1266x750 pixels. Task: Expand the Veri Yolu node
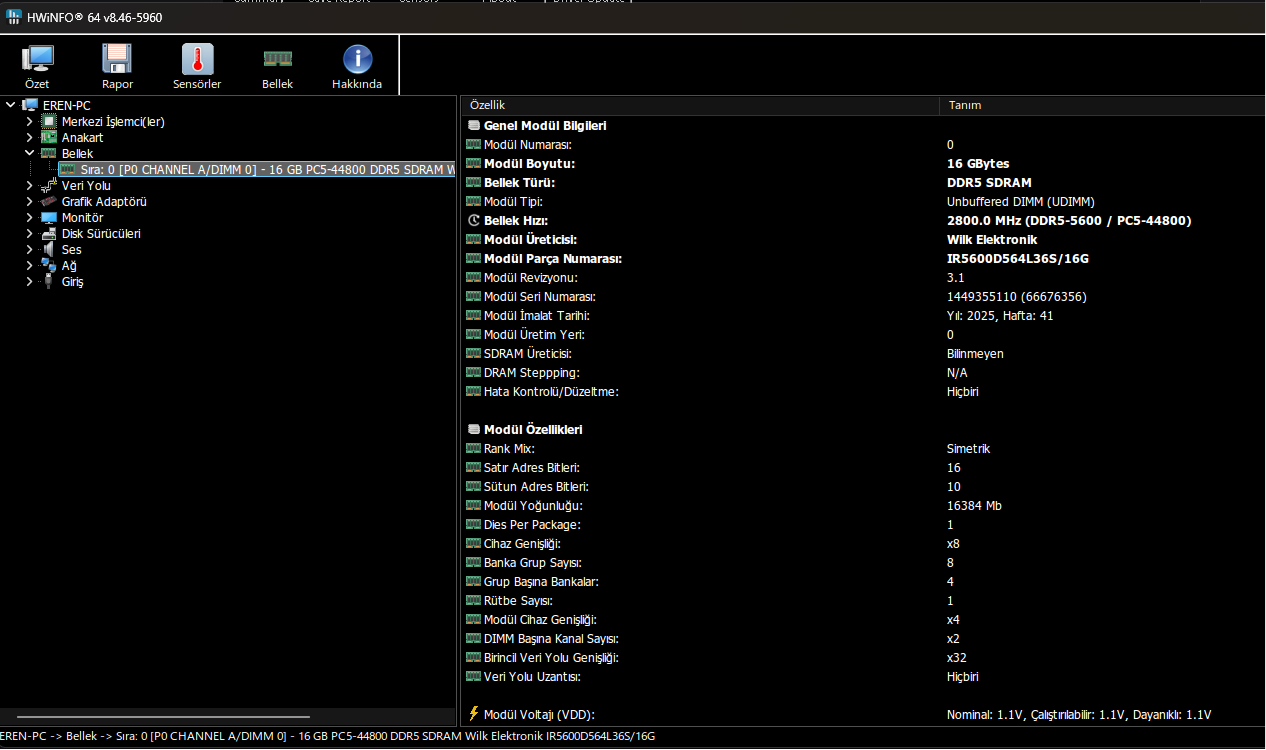tap(29, 185)
